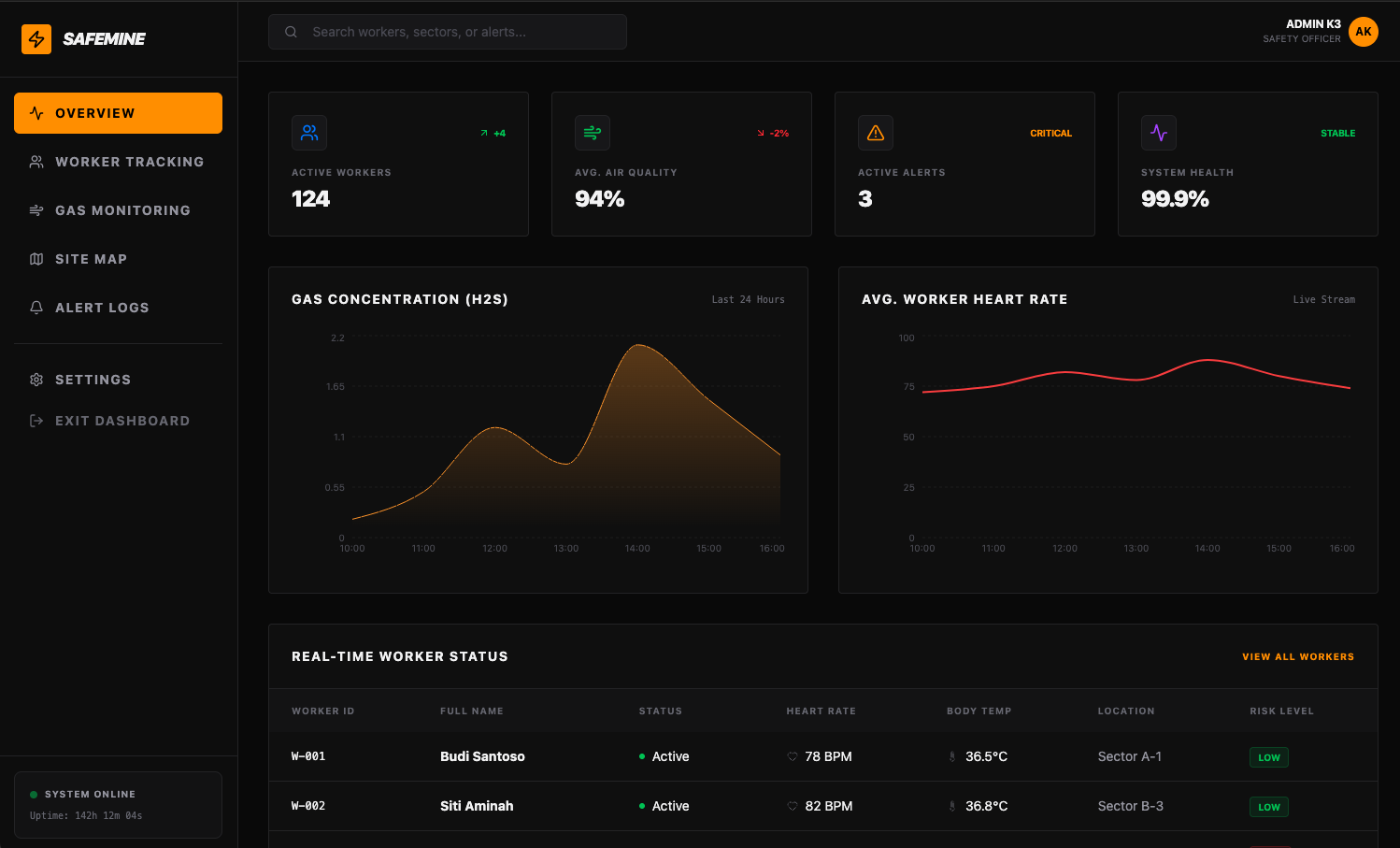
Task: Click the LOW risk badge for worker W-002
Action: [x=1268, y=806]
